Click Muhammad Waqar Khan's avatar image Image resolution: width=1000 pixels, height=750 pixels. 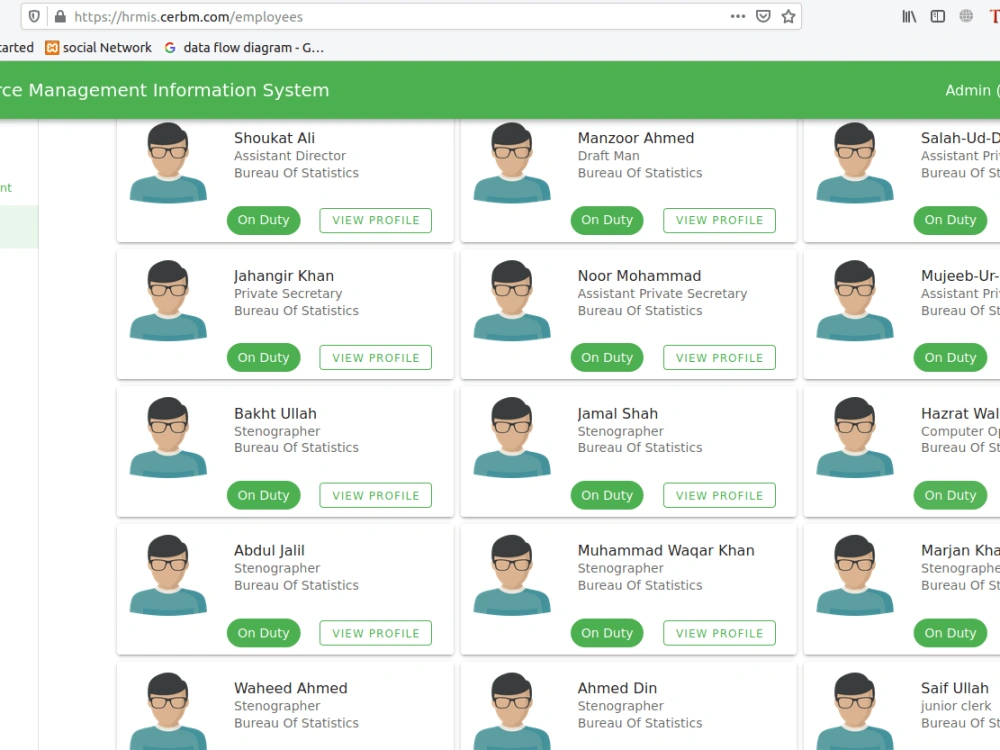(511, 575)
